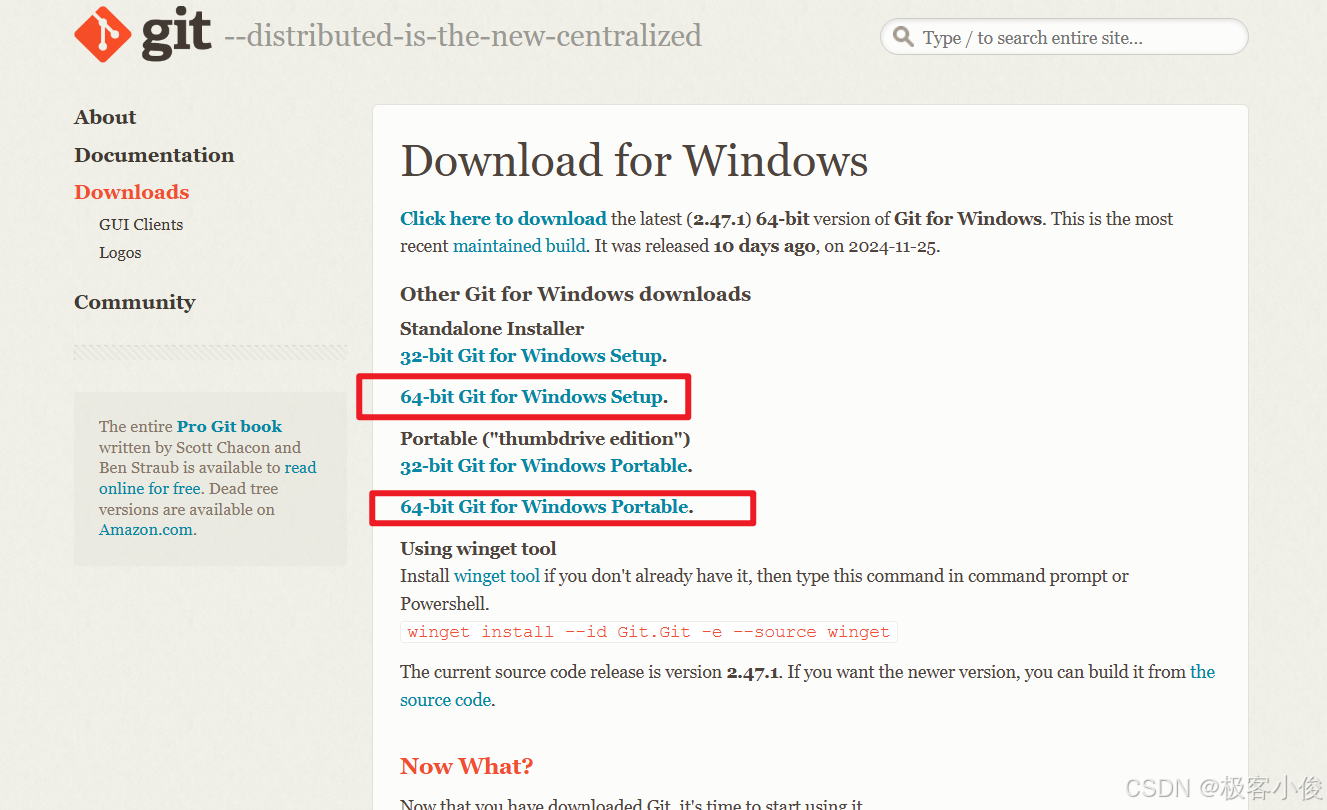Click the '--distributed-is-the-new-centralized' tagline
The image size is (1327, 810).
pos(463,36)
